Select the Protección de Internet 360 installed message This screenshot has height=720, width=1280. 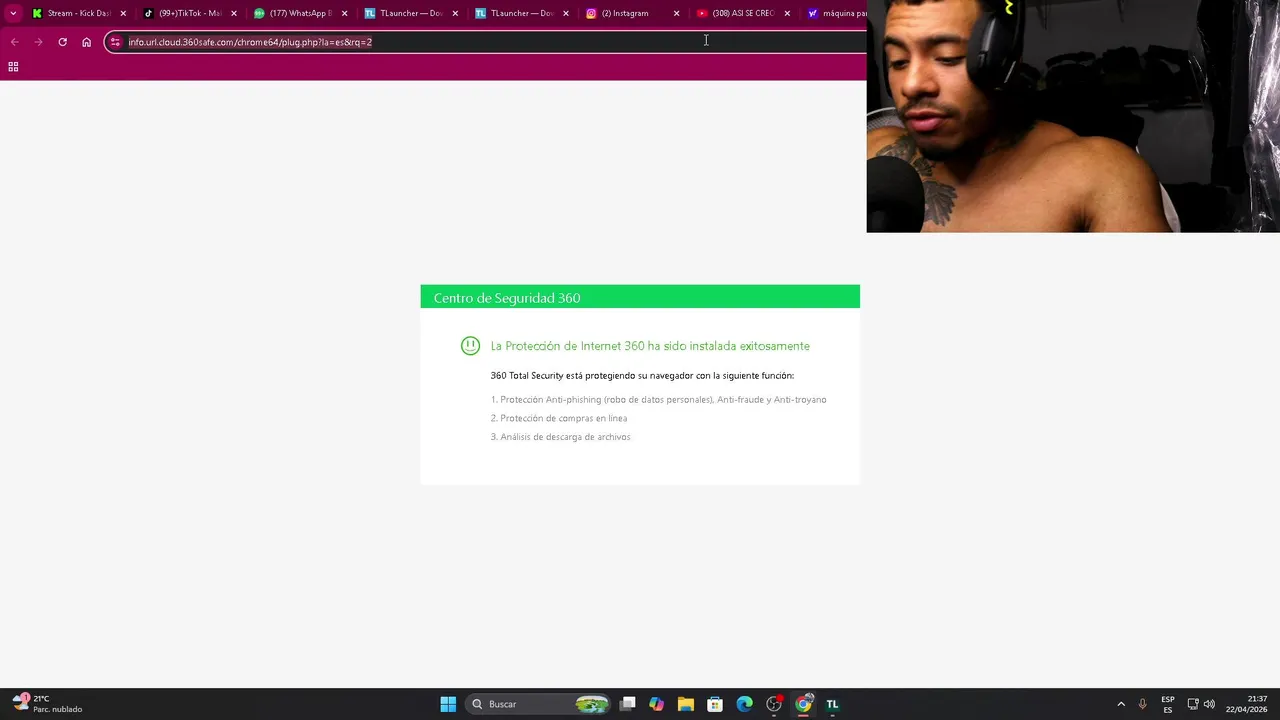point(650,346)
